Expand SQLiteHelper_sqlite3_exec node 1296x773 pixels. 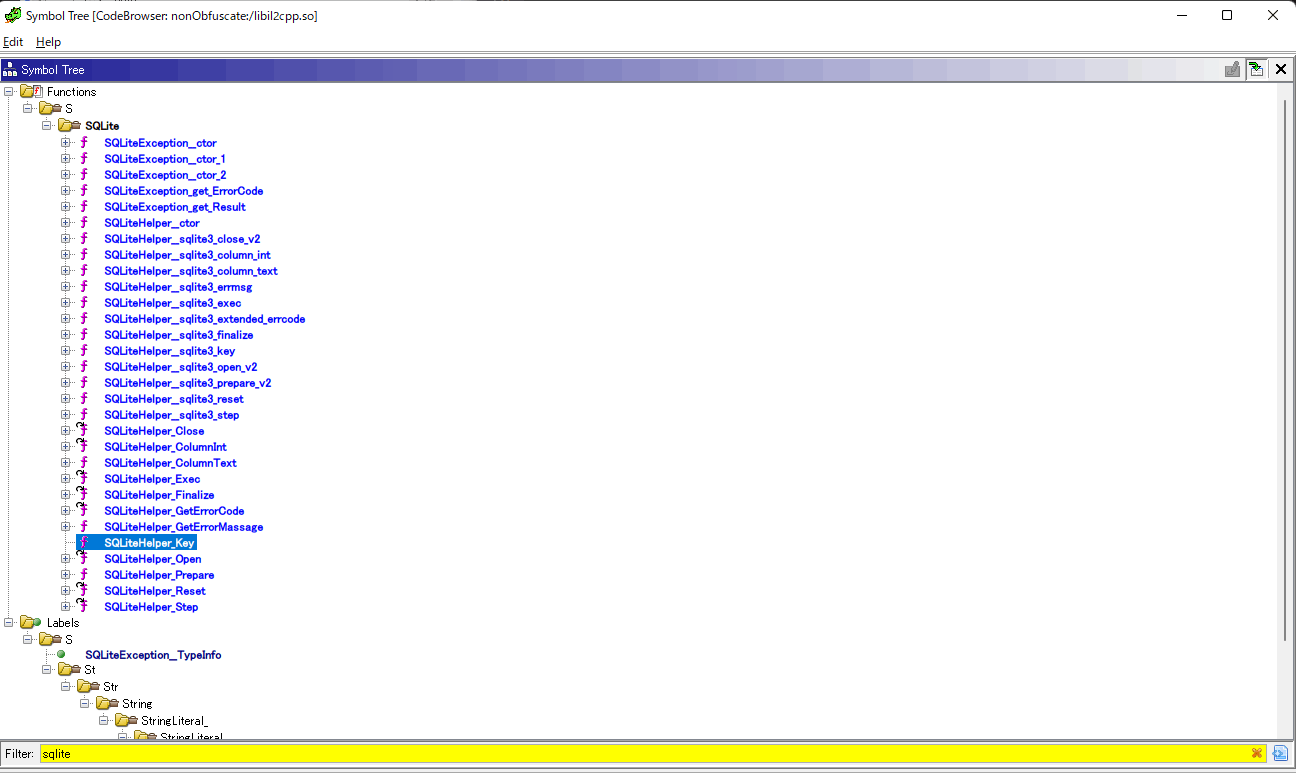pyautogui.click(x=66, y=303)
